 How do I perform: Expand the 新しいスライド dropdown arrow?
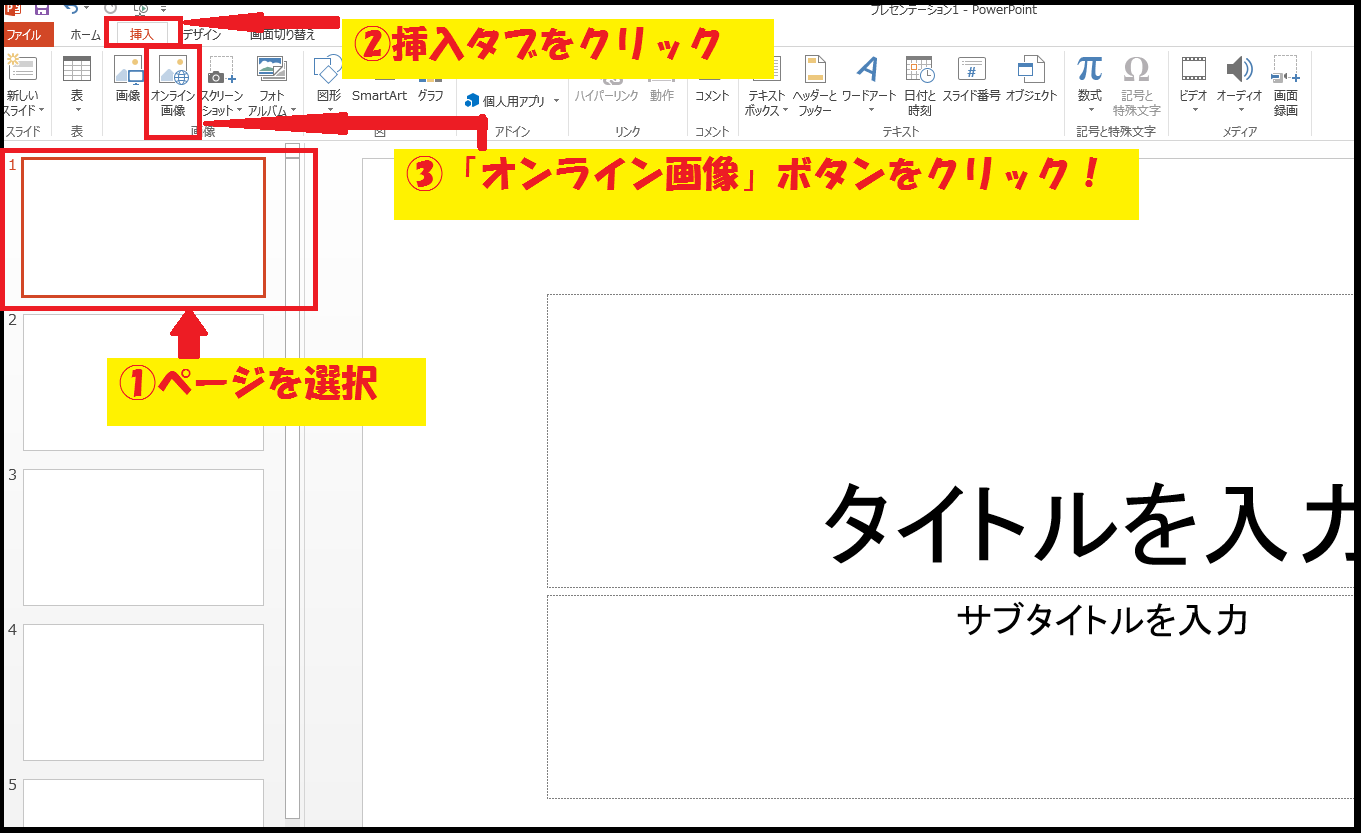tap(41, 111)
